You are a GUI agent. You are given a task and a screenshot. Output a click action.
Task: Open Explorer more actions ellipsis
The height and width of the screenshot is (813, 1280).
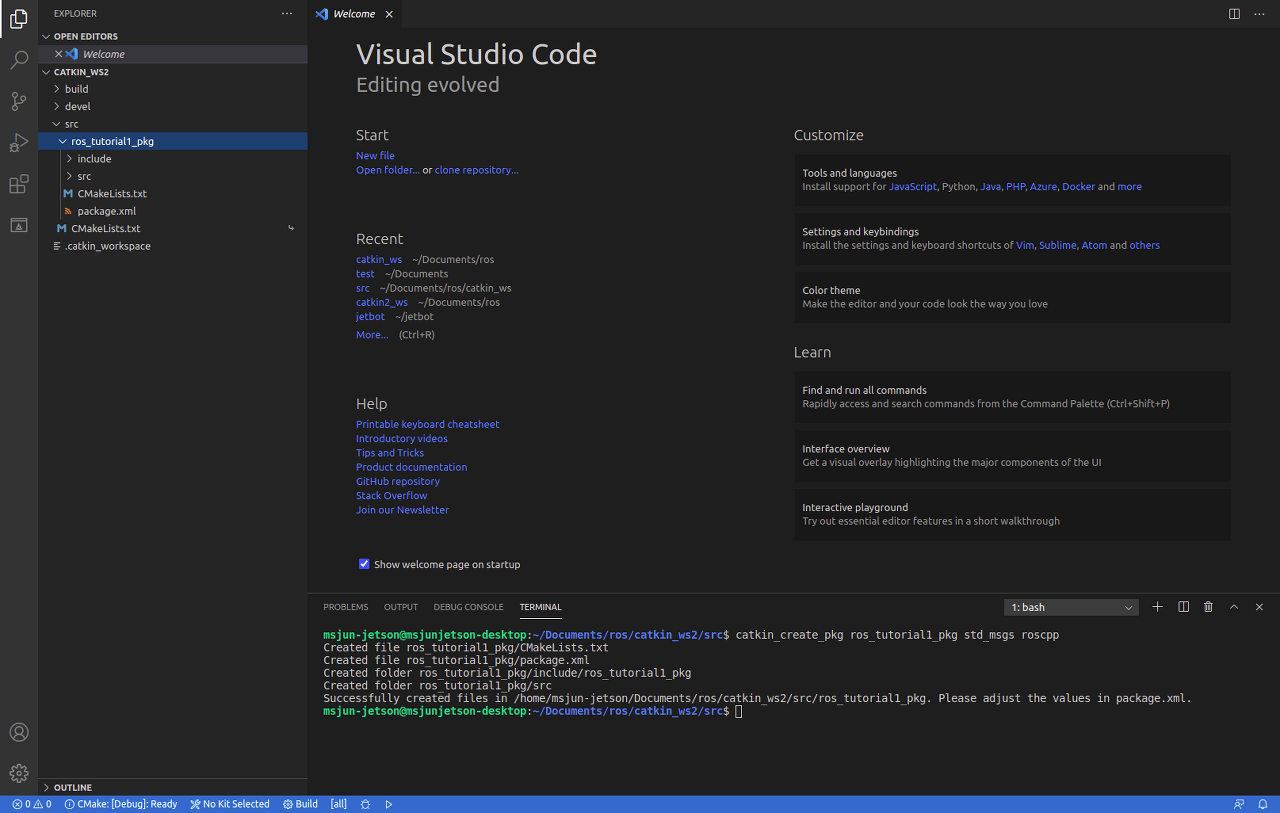pyautogui.click(x=287, y=14)
